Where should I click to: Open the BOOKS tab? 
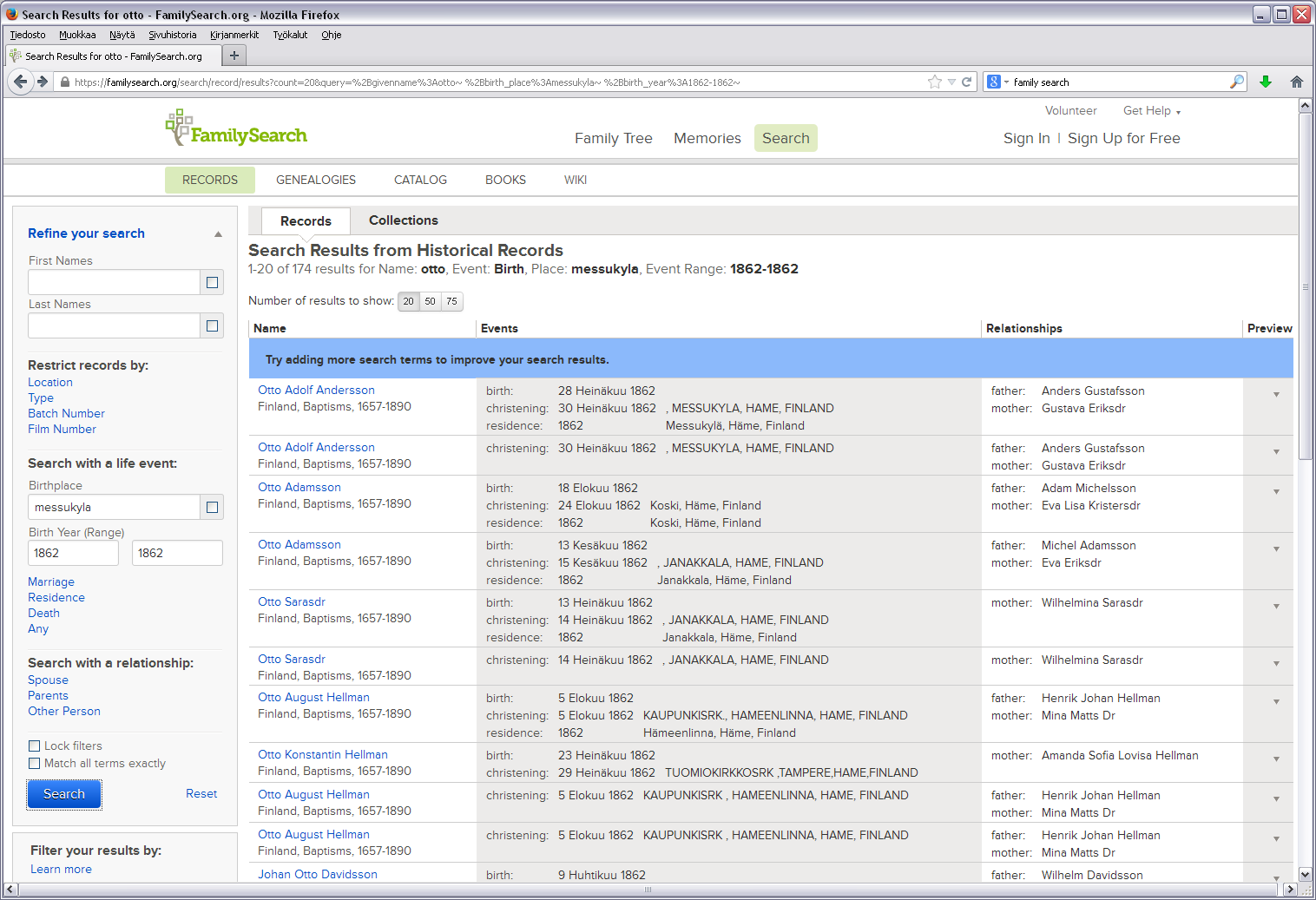[x=505, y=180]
